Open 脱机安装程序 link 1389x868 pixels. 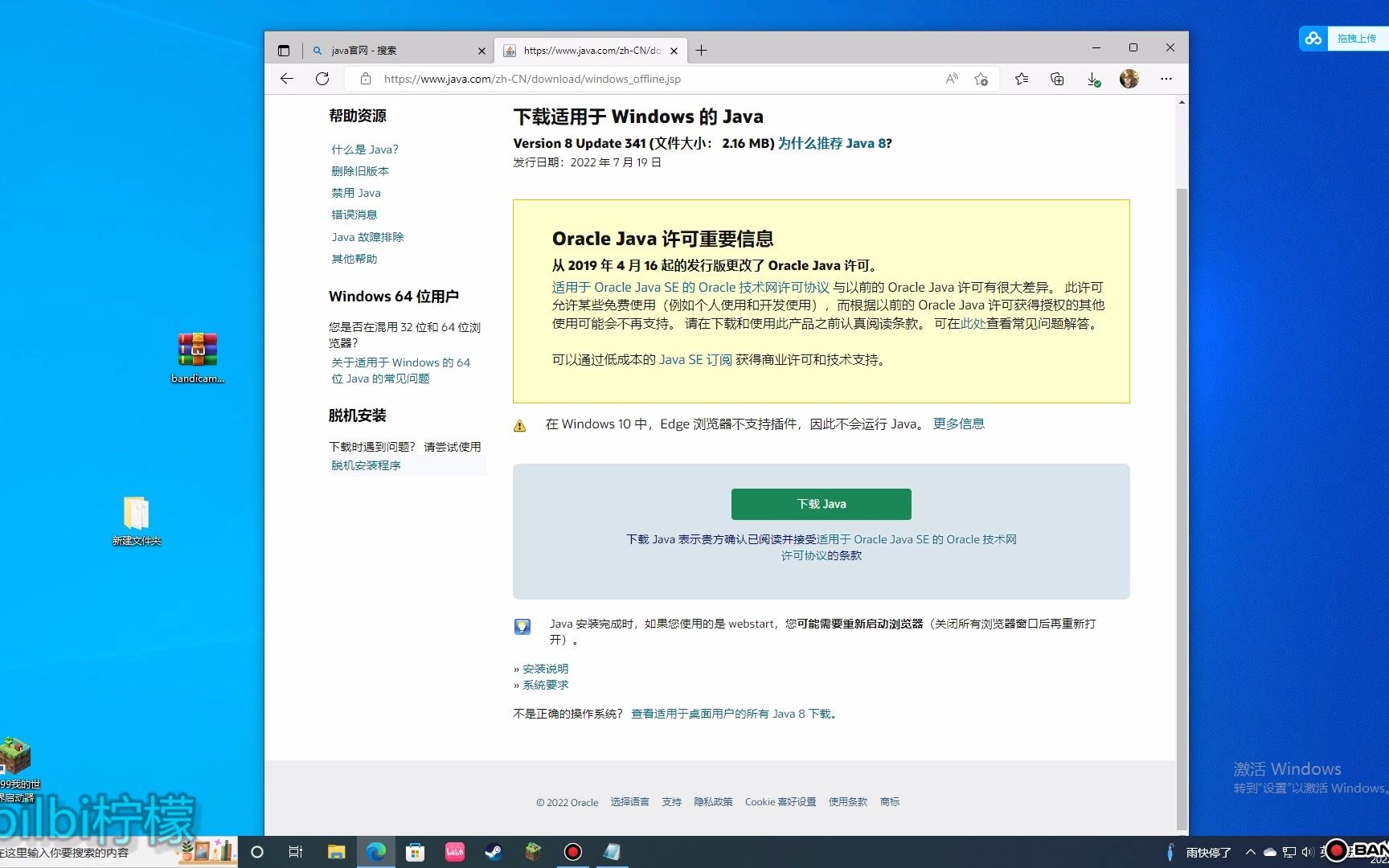[366, 465]
